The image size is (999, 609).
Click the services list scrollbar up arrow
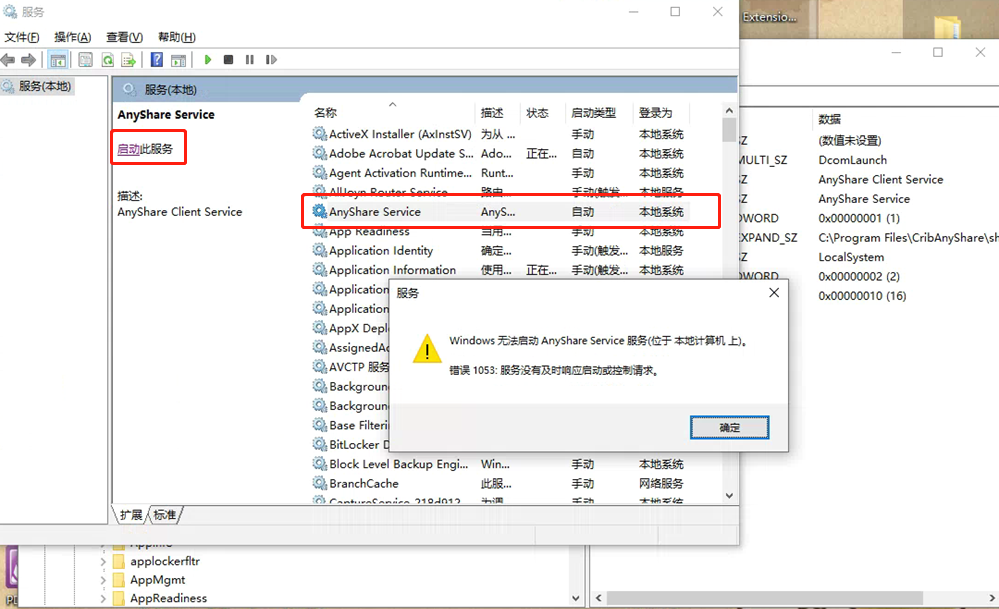pyautogui.click(x=729, y=111)
